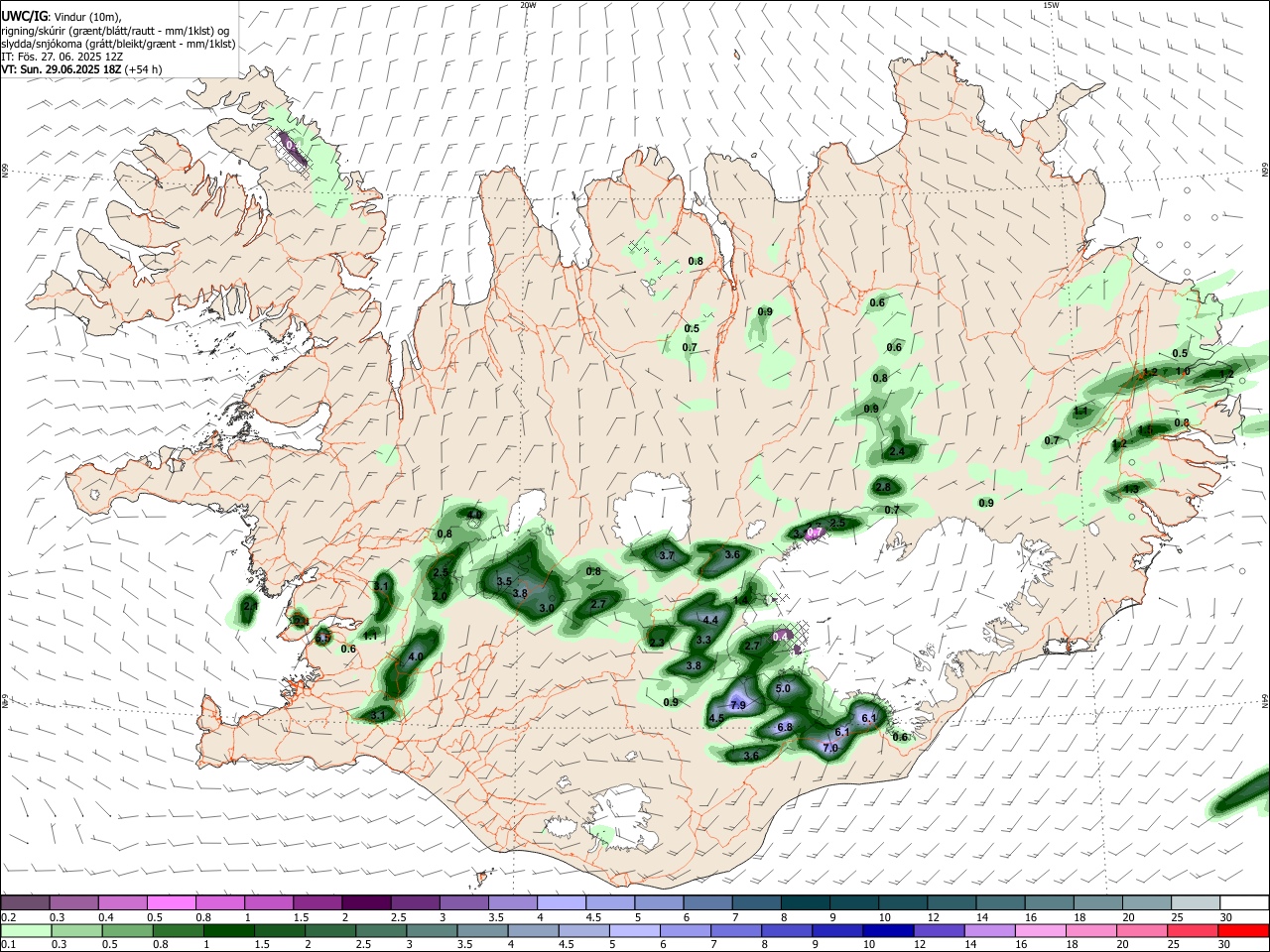Click the 1.3 precipitation value near the east coast
The image size is (1270, 952).
coord(1132,490)
